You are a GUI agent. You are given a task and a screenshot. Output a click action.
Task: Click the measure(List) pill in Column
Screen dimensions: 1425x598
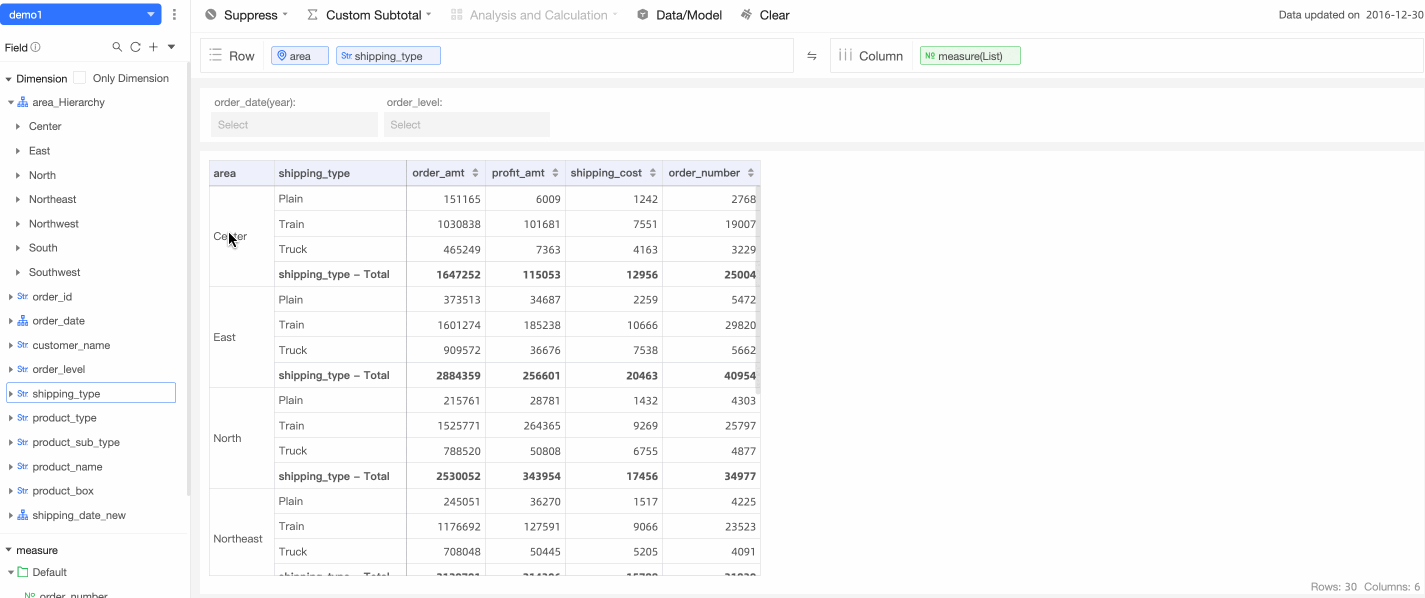(x=970, y=56)
